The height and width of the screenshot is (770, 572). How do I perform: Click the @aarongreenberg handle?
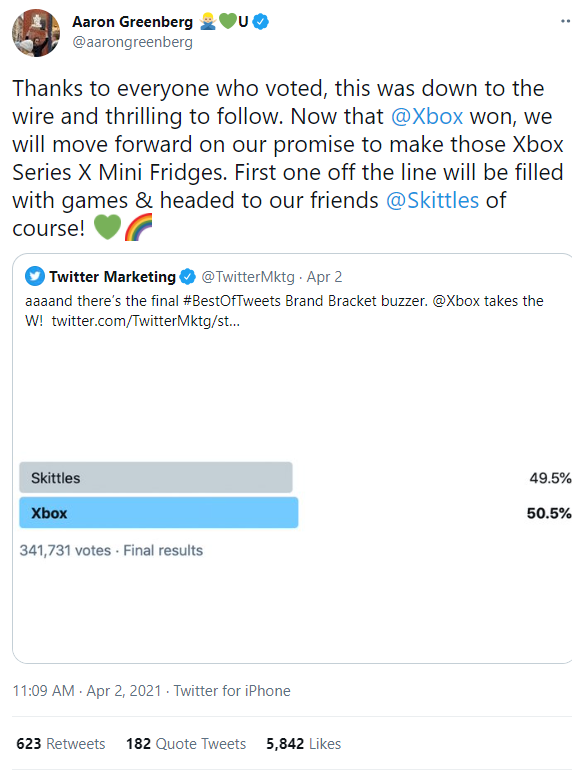(x=133, y=42)
